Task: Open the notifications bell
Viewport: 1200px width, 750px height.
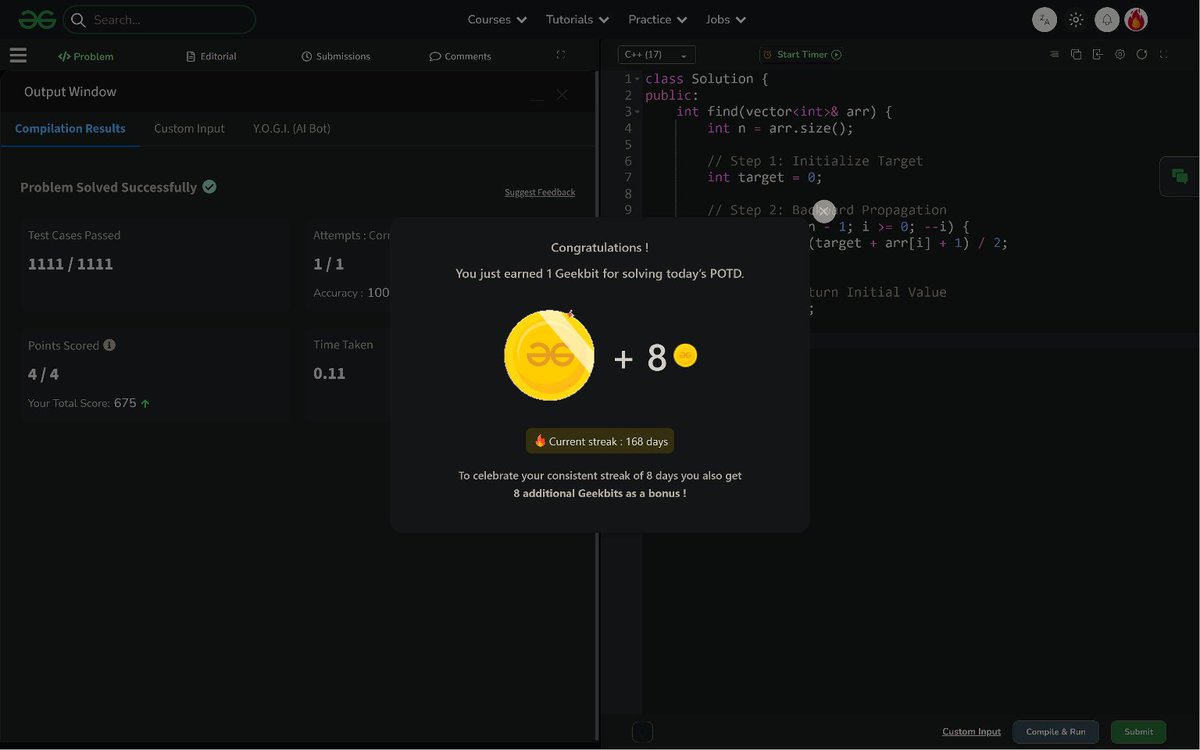Action: click(1106, 19)
